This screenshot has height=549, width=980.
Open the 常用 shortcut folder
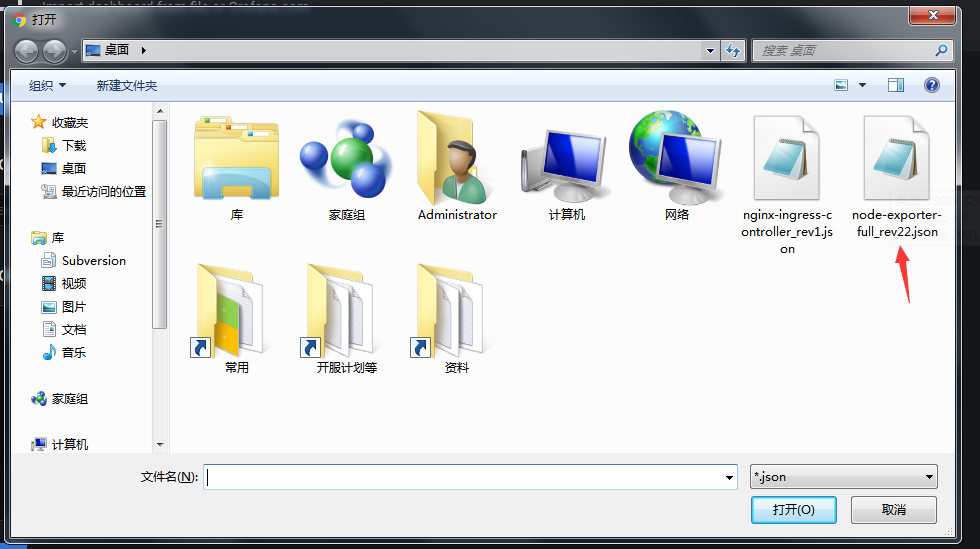point(236,312)
